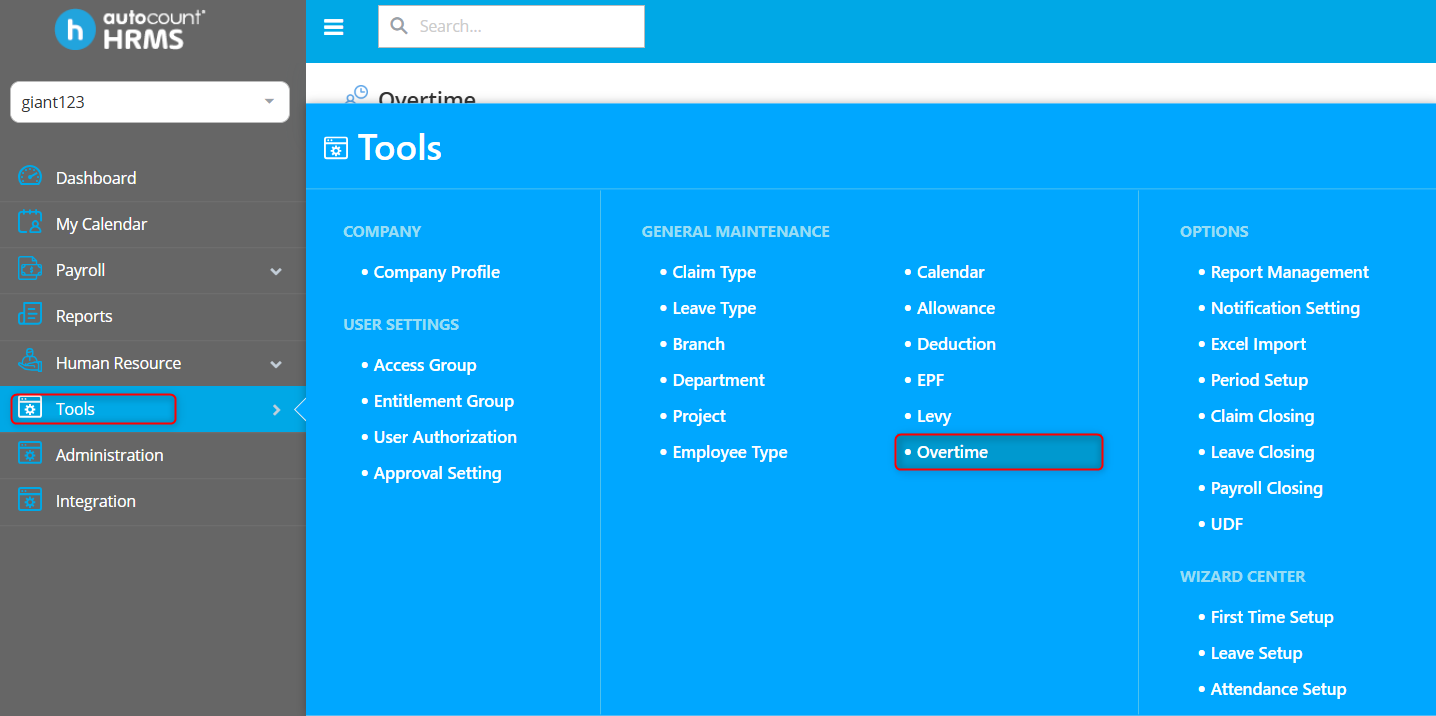The image size is (1436, 716).
Task: Expand the Human Resource chevron
Action: [276, 364]
